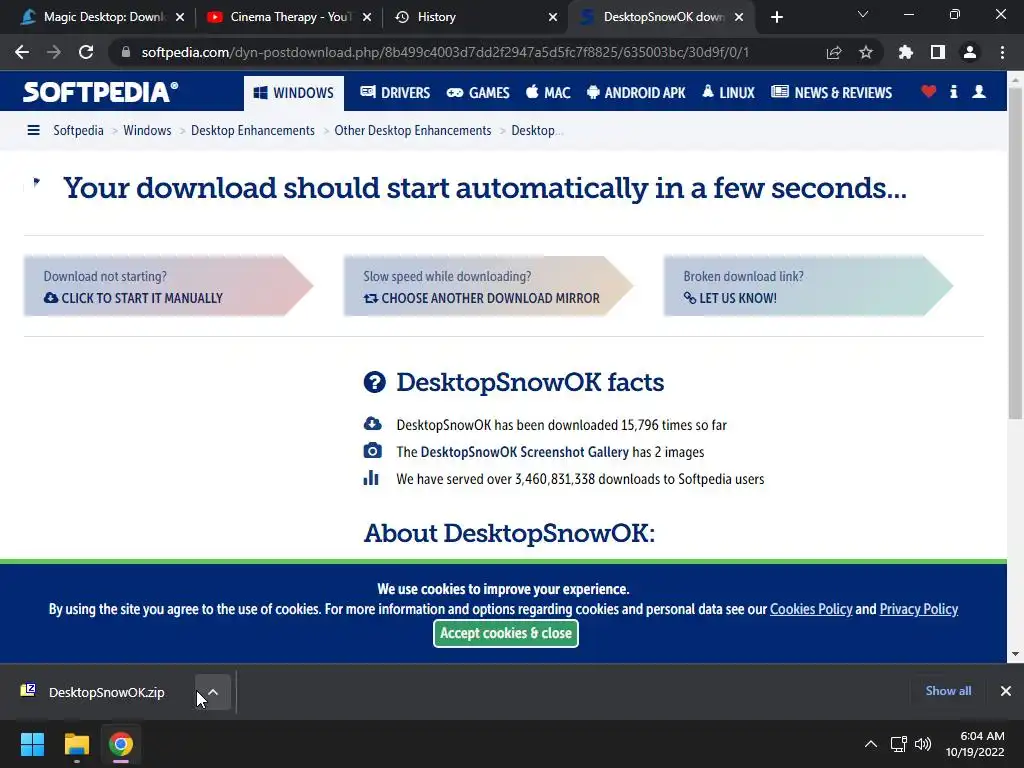Screen dimensions: 1024x768
Task: Show hidden system tray icons
Action: [x=871, y=744]
